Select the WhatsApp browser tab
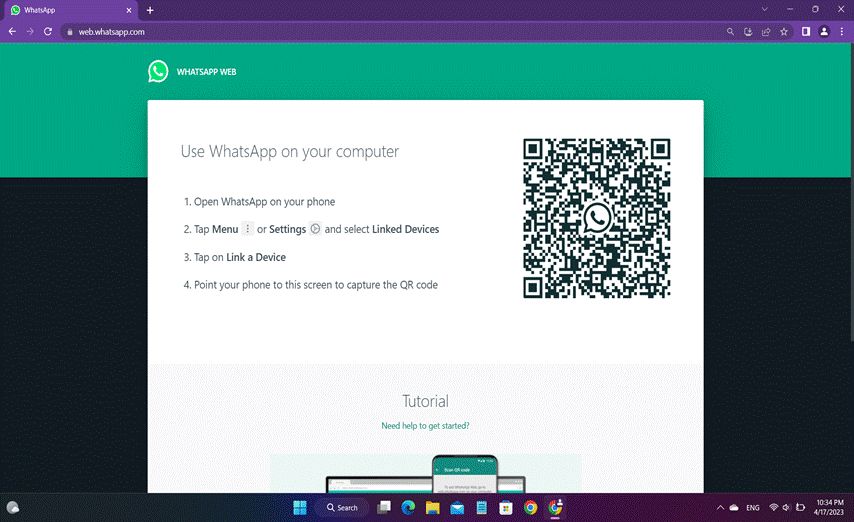Screen dimensions: 854x522 tap(69, 10)
